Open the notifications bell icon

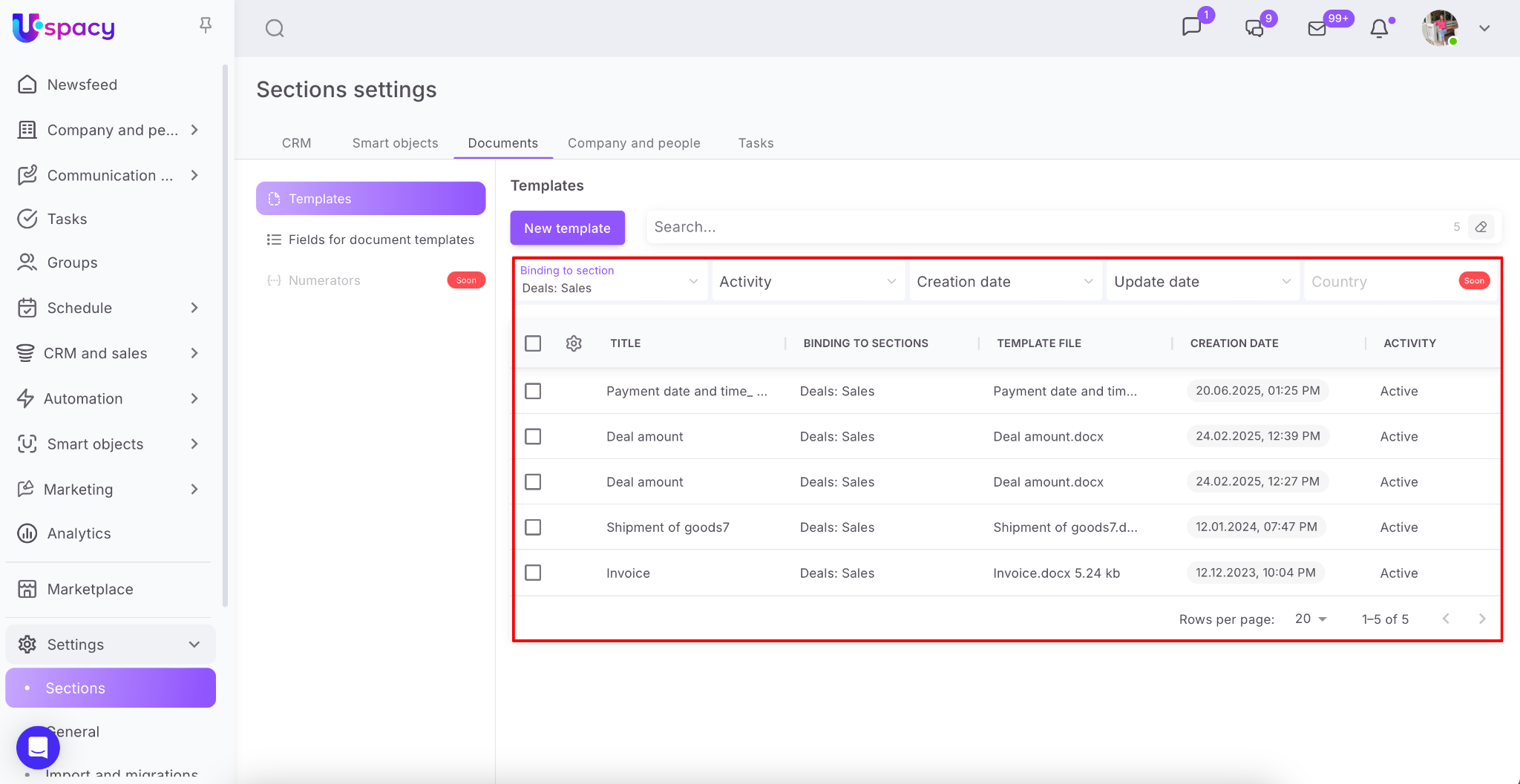coord(1379,28)
